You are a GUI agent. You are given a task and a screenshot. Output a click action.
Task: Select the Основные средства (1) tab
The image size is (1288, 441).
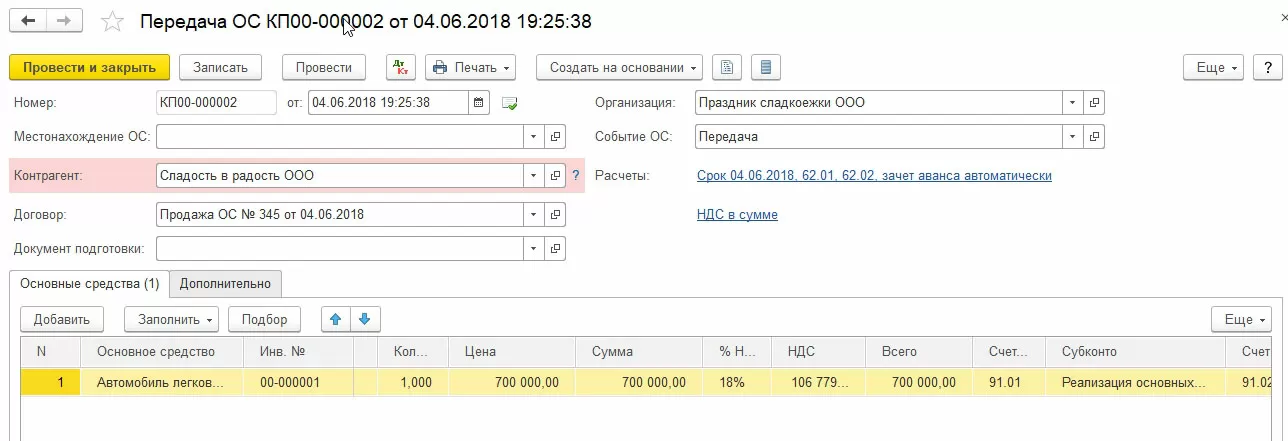coord(90,284)
